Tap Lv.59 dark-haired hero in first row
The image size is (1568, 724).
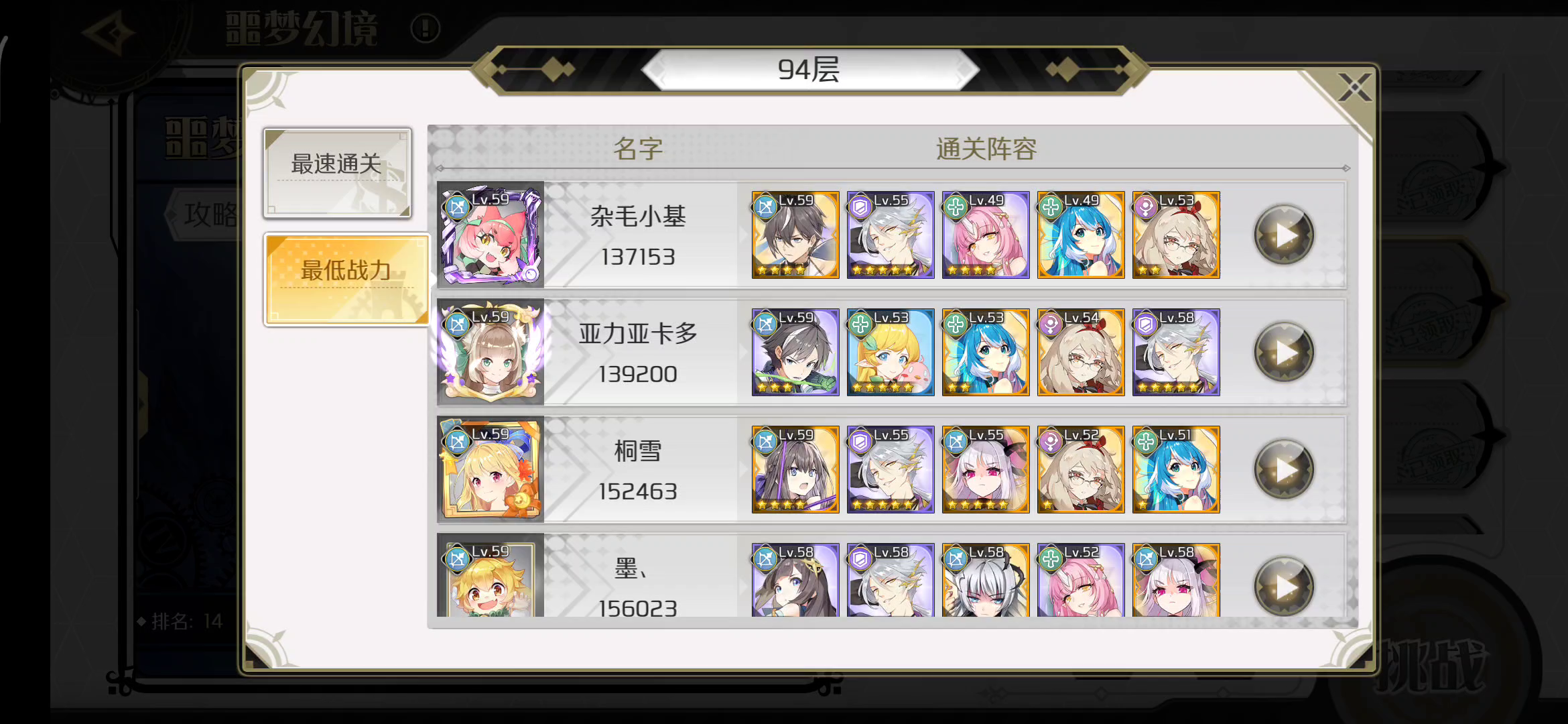pyautogui.click(x=795, y=235)
